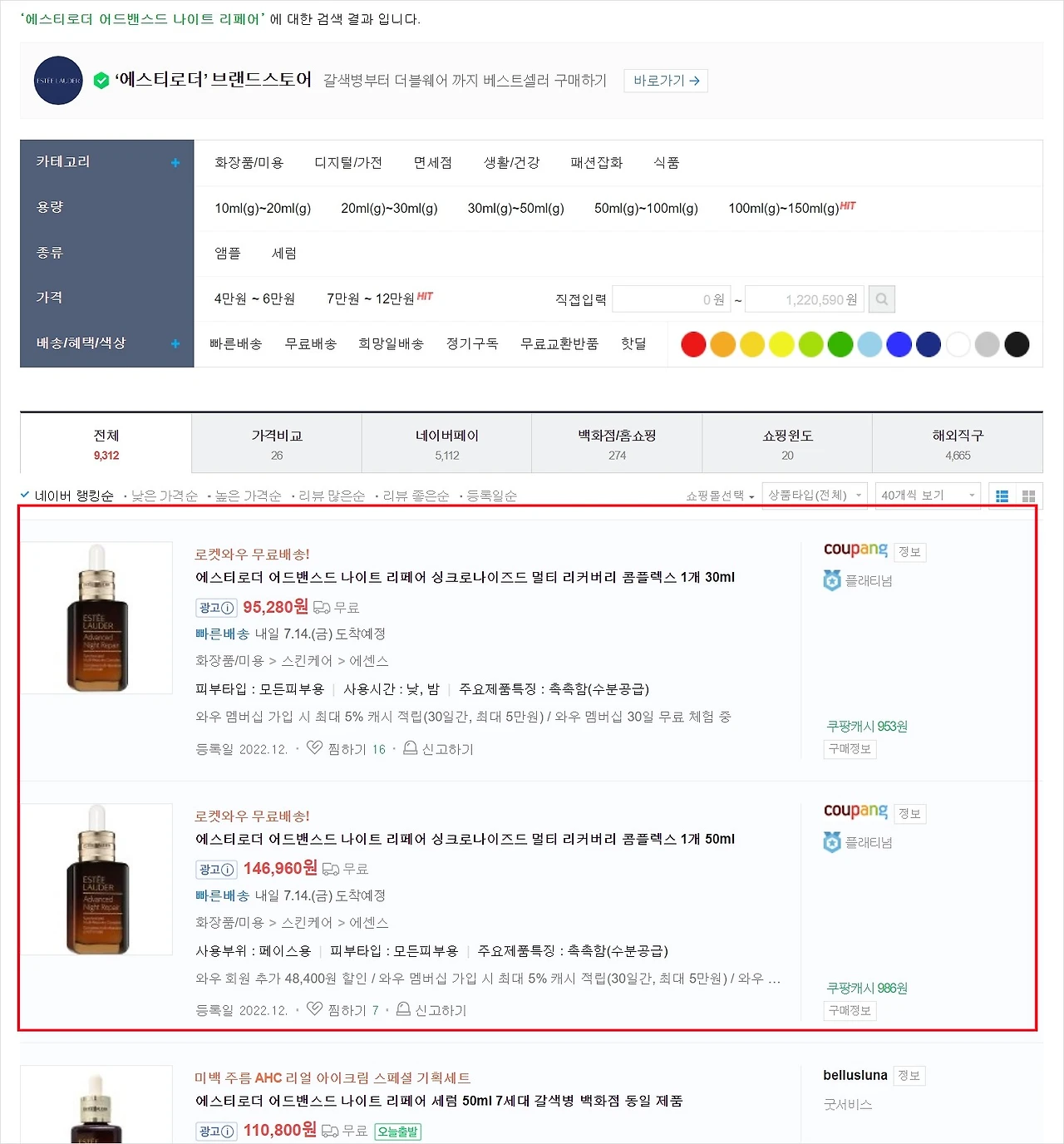Click the 바로가기 brand store button
The image size is (1064, 1144).
tap(666, 81)
